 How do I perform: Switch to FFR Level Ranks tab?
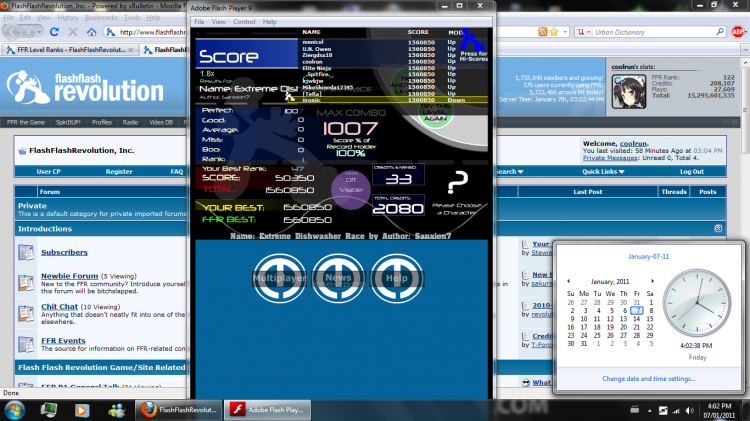coord(70,50)
